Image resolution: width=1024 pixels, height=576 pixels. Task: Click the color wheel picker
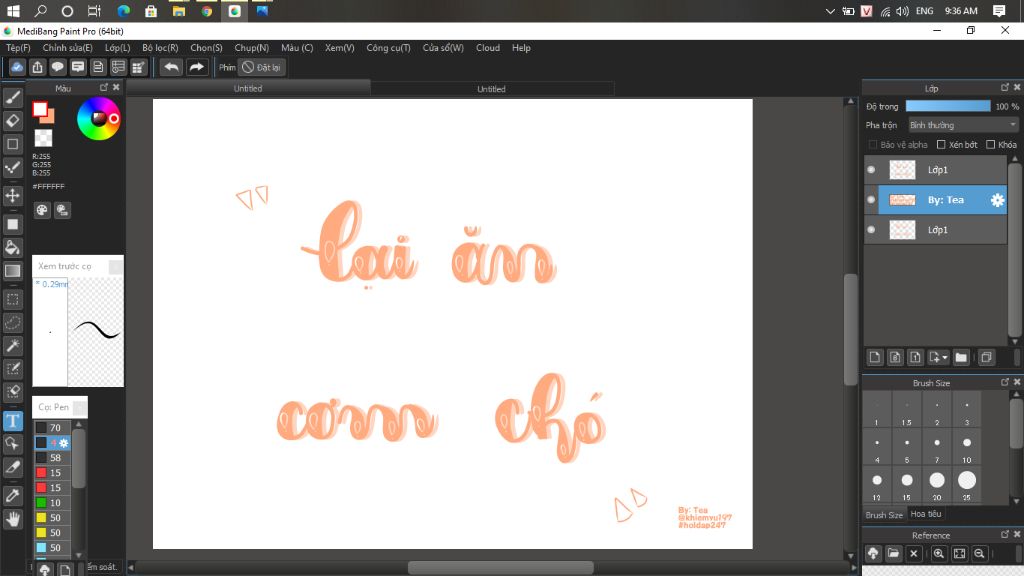(99, 118)
